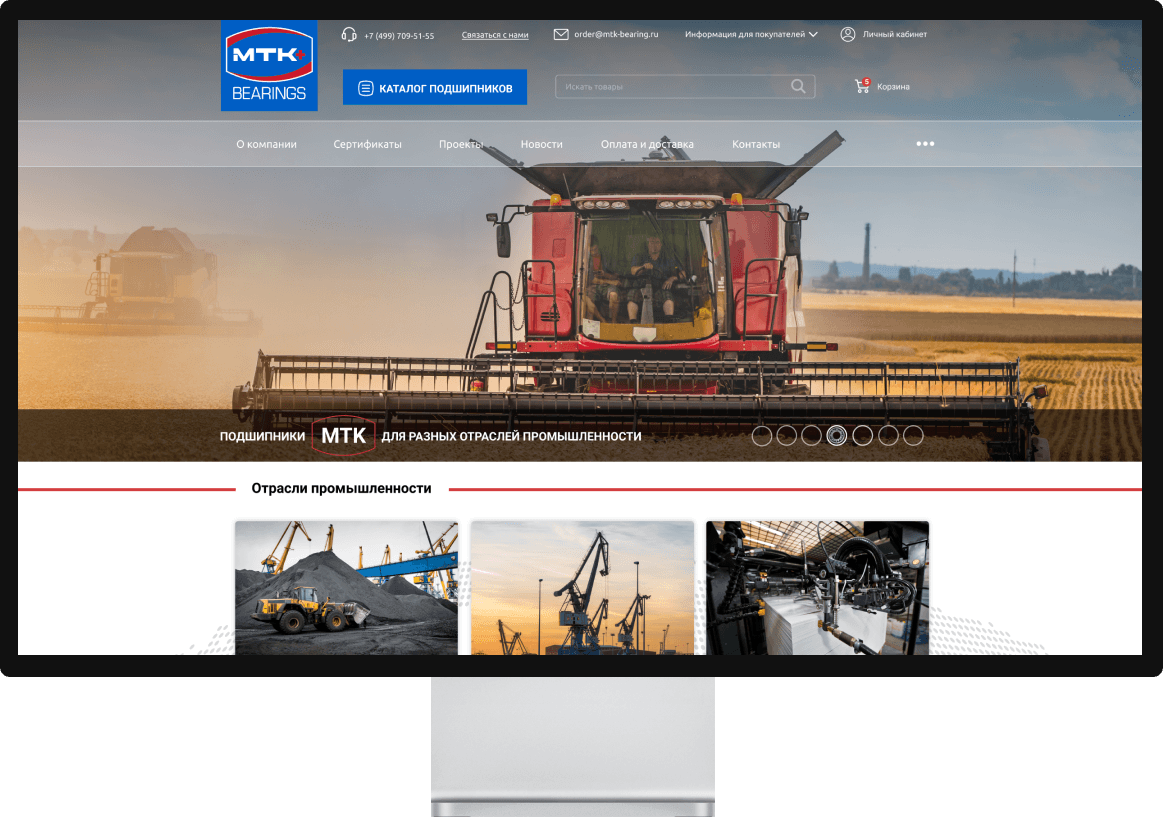
Task: Click the Отрасли промышленности heading
Action: [x=341, y=489]
